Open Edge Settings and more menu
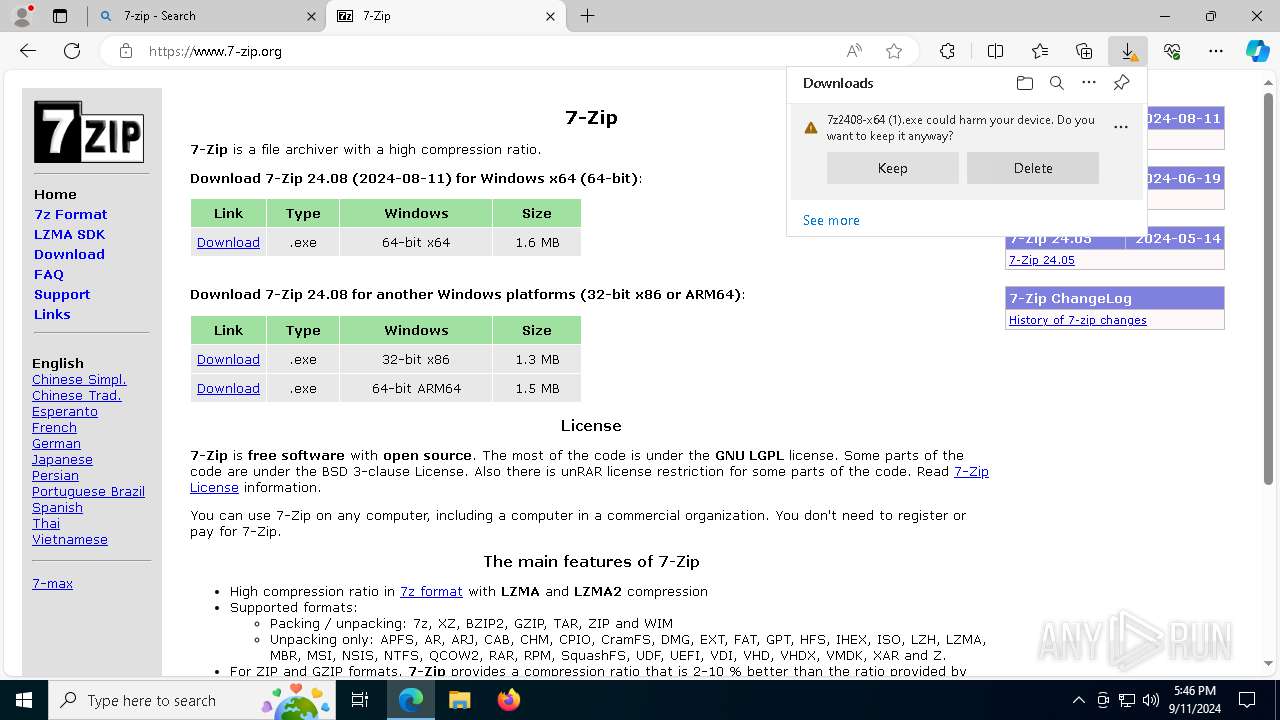The image size is (1280, 720). point(1216,51)
